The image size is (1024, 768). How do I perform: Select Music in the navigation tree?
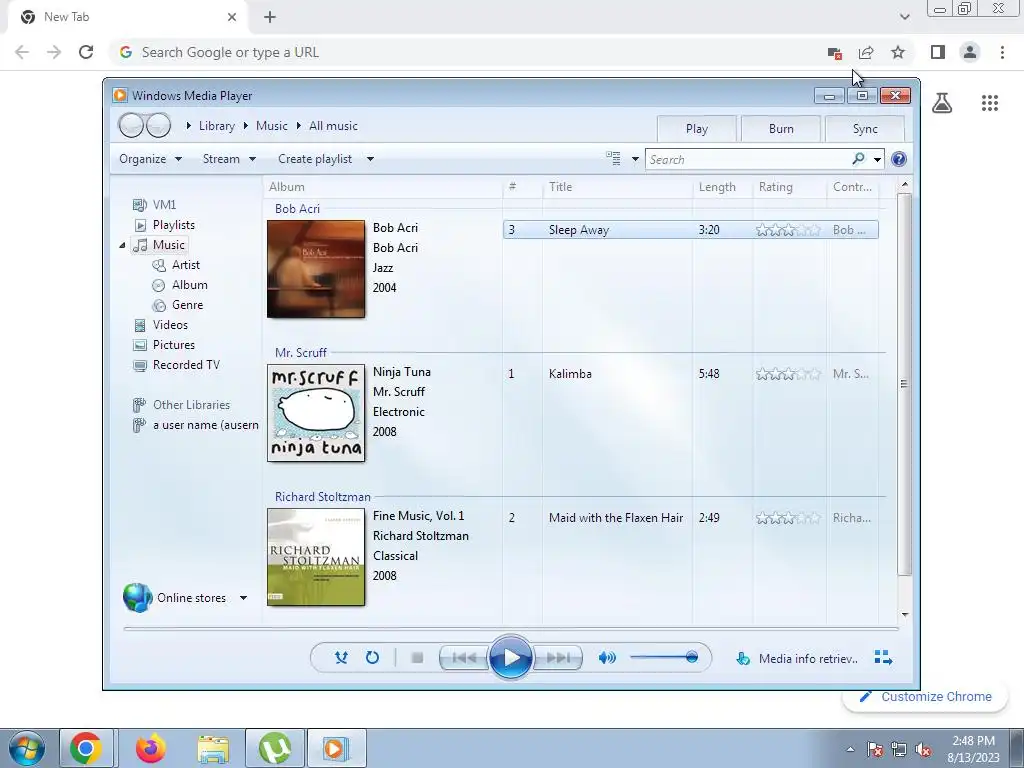point(168,245)
